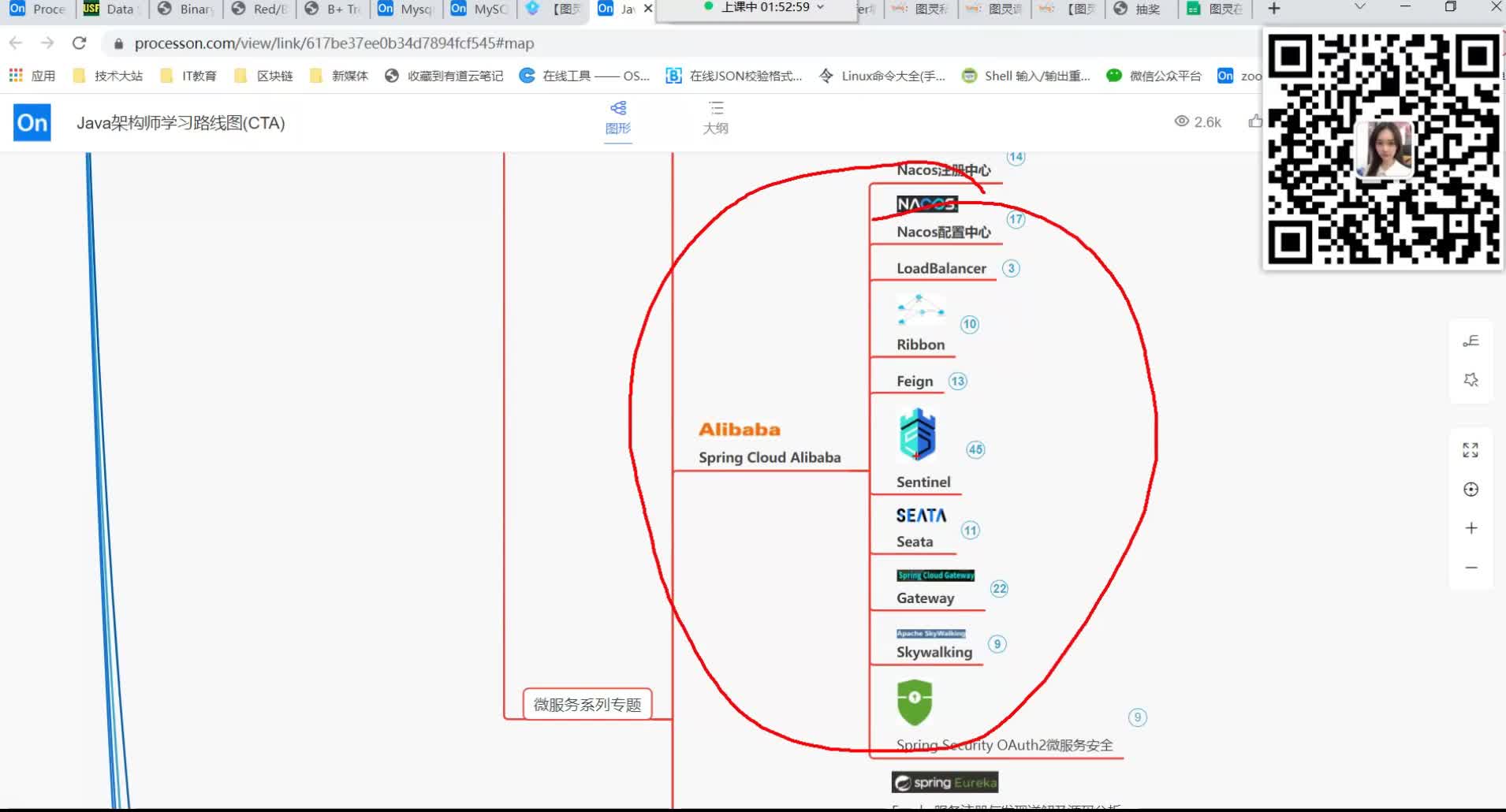
Task: Expand Feign badge 13
Action: tap(957, 382)
